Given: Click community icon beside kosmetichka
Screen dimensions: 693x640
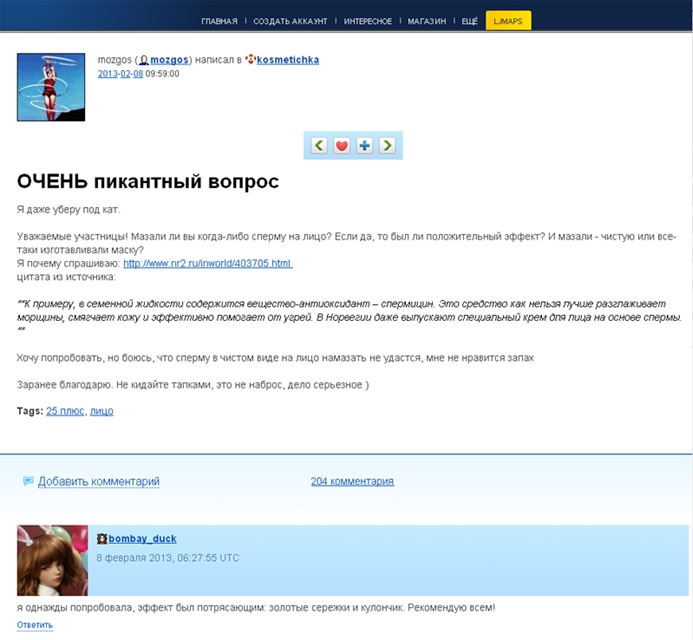Looking at the screenshot, I should point(251,59).
